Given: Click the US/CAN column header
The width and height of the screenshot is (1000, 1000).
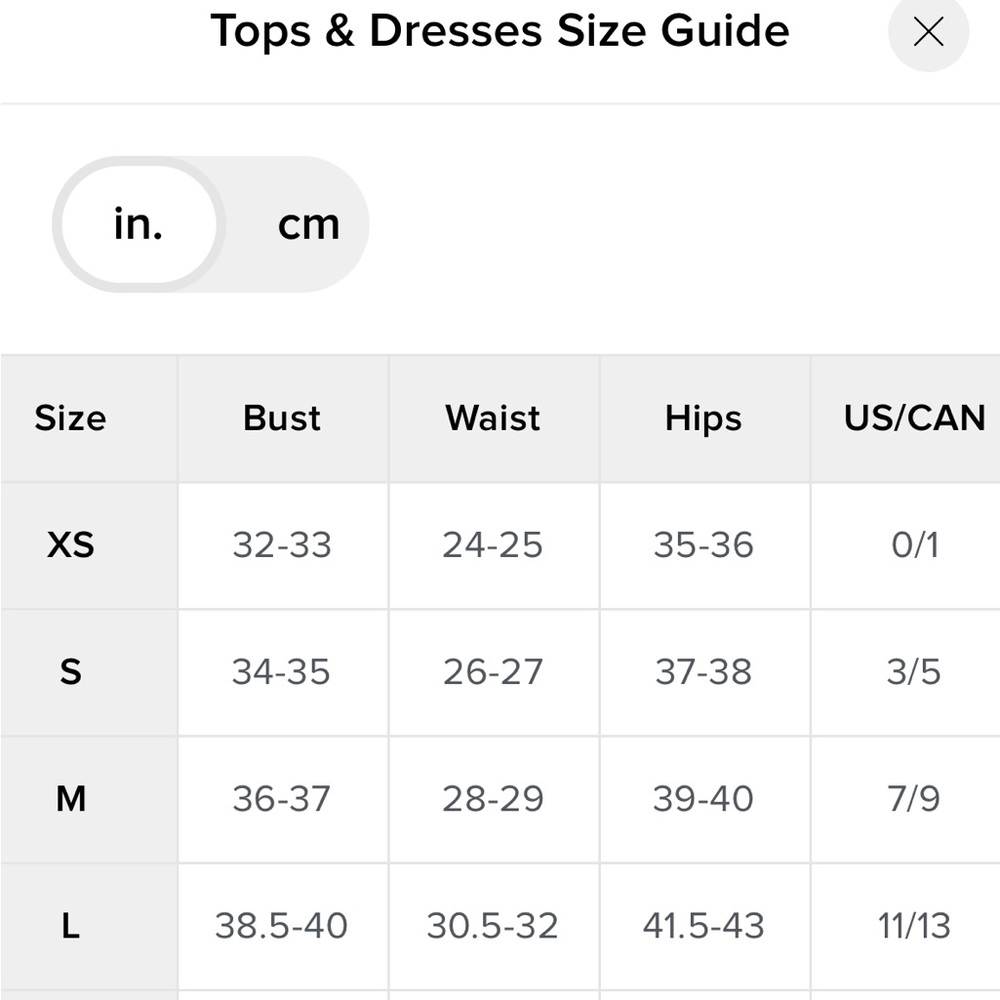Looking at the screenshot, I should click(x=914, y=418).
